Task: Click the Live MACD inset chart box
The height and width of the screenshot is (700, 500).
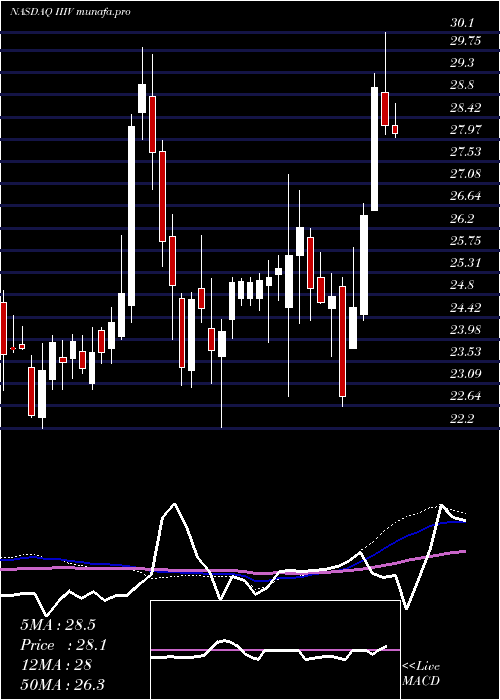Action: click(x=275, y=650)
